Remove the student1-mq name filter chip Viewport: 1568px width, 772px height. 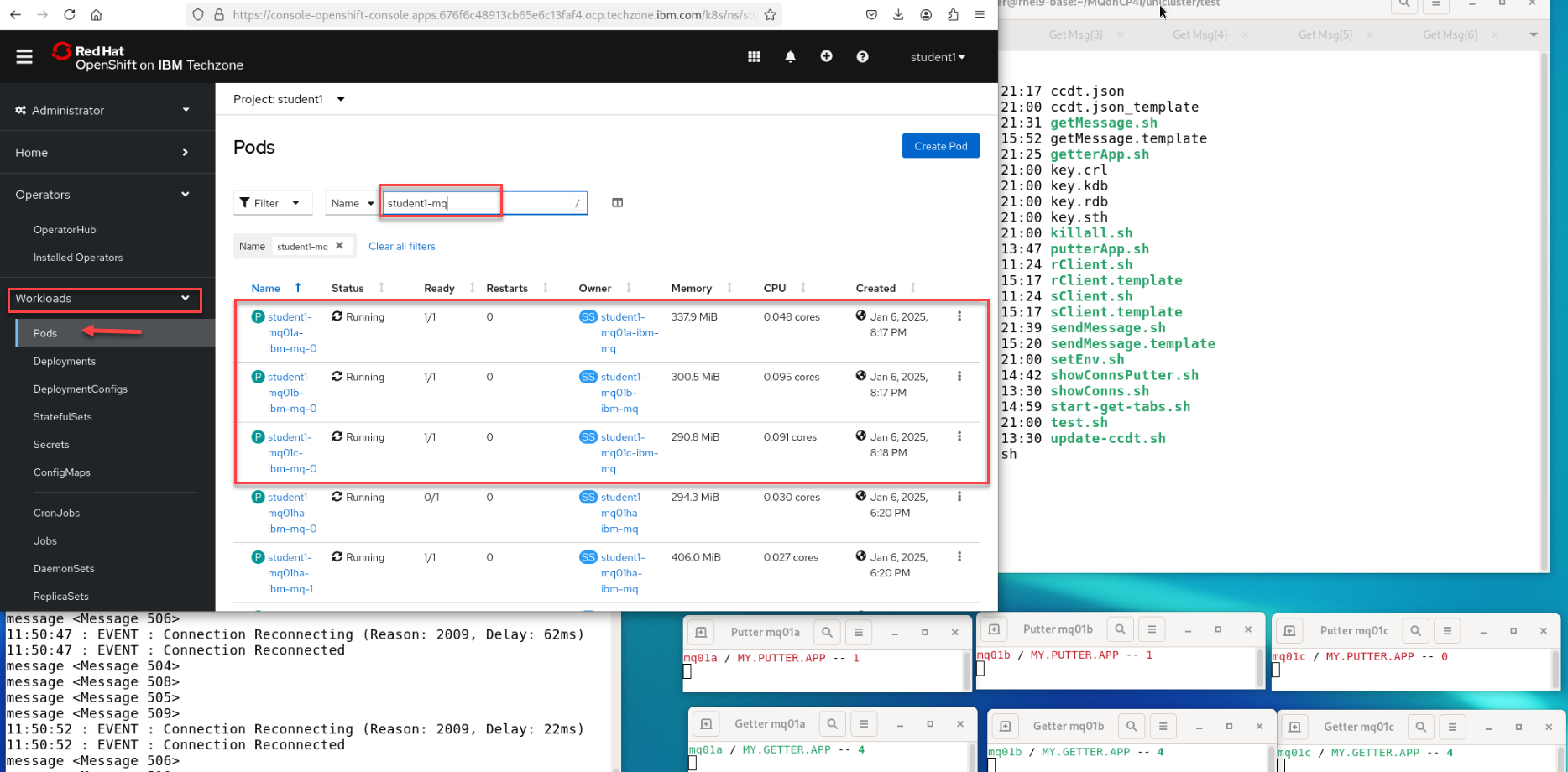(340, 246)
